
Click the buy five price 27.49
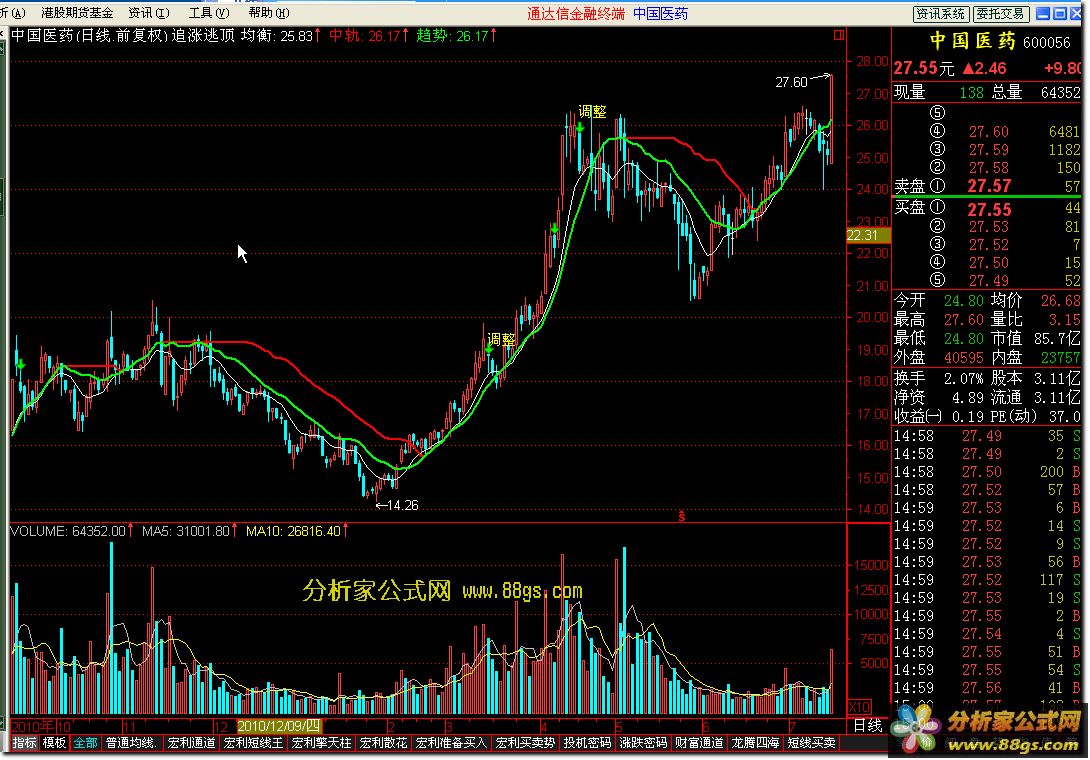coord(989,280)
